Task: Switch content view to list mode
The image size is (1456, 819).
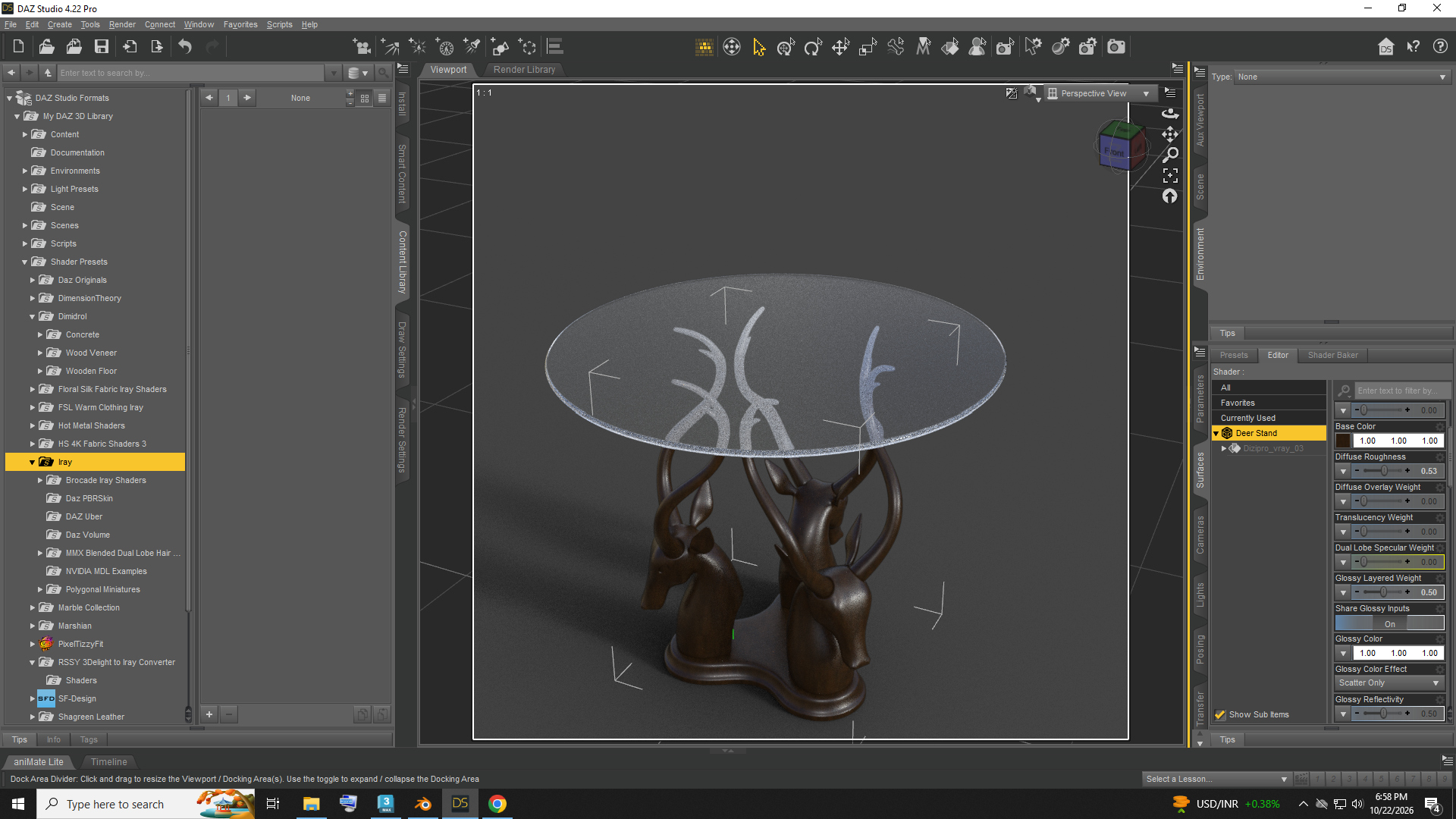Action: click(382, 98)
